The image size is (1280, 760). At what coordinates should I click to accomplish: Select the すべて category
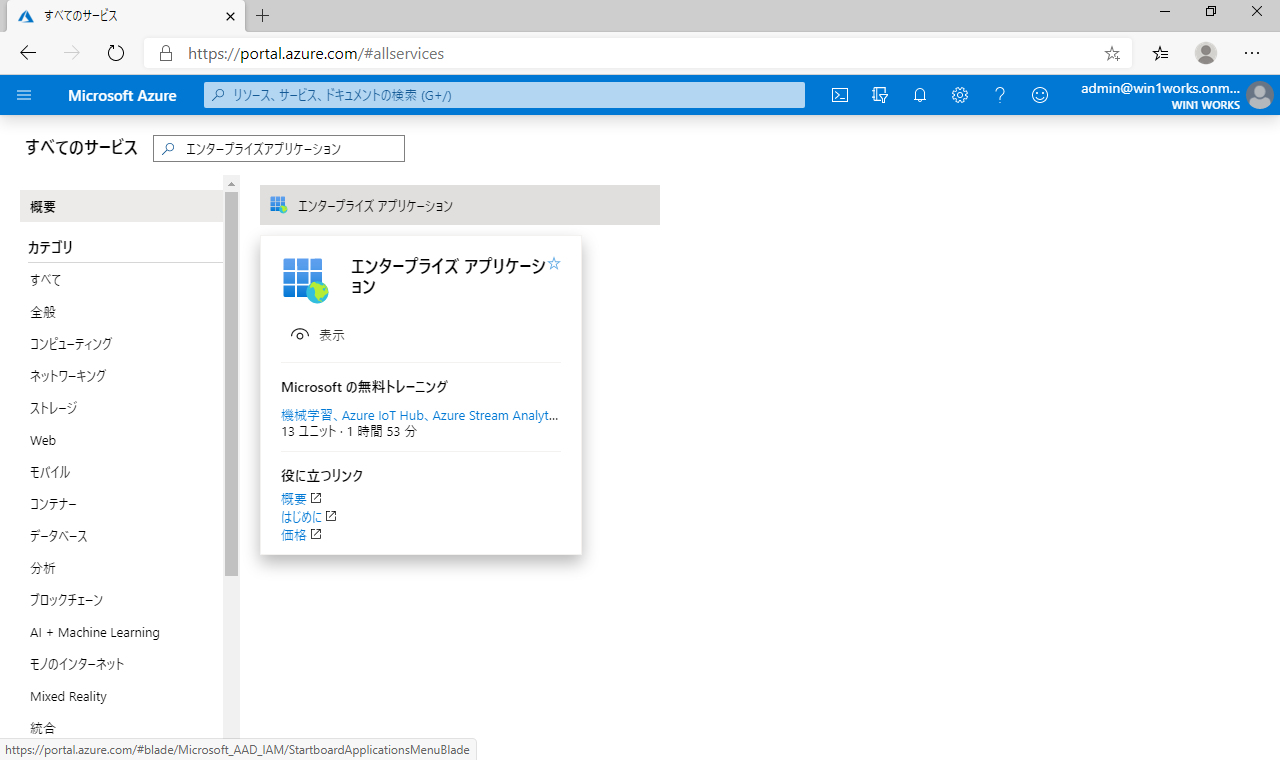(x=46, y=279)
